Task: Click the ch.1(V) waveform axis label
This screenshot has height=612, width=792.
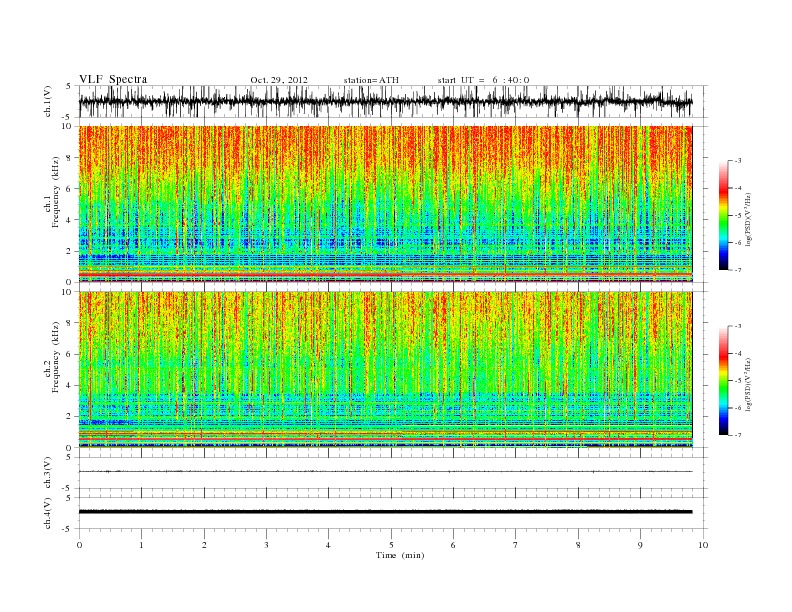Action: (x=48, y=101)
